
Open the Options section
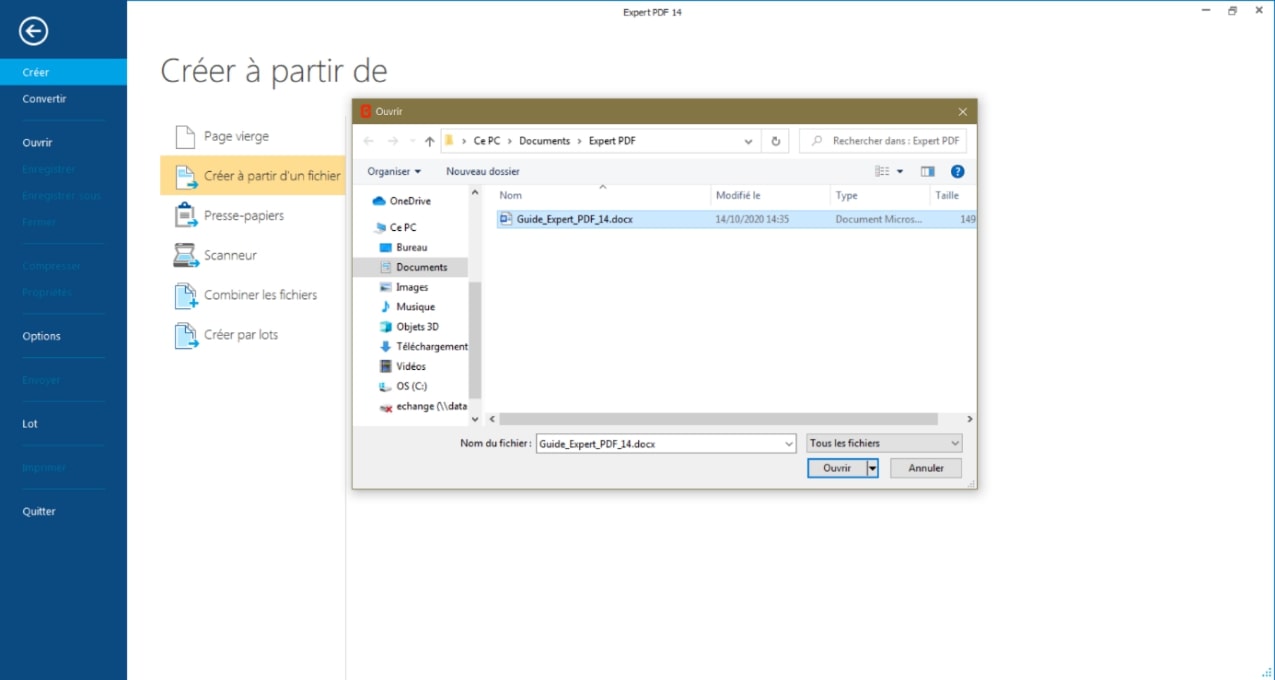tap(41, 335)
